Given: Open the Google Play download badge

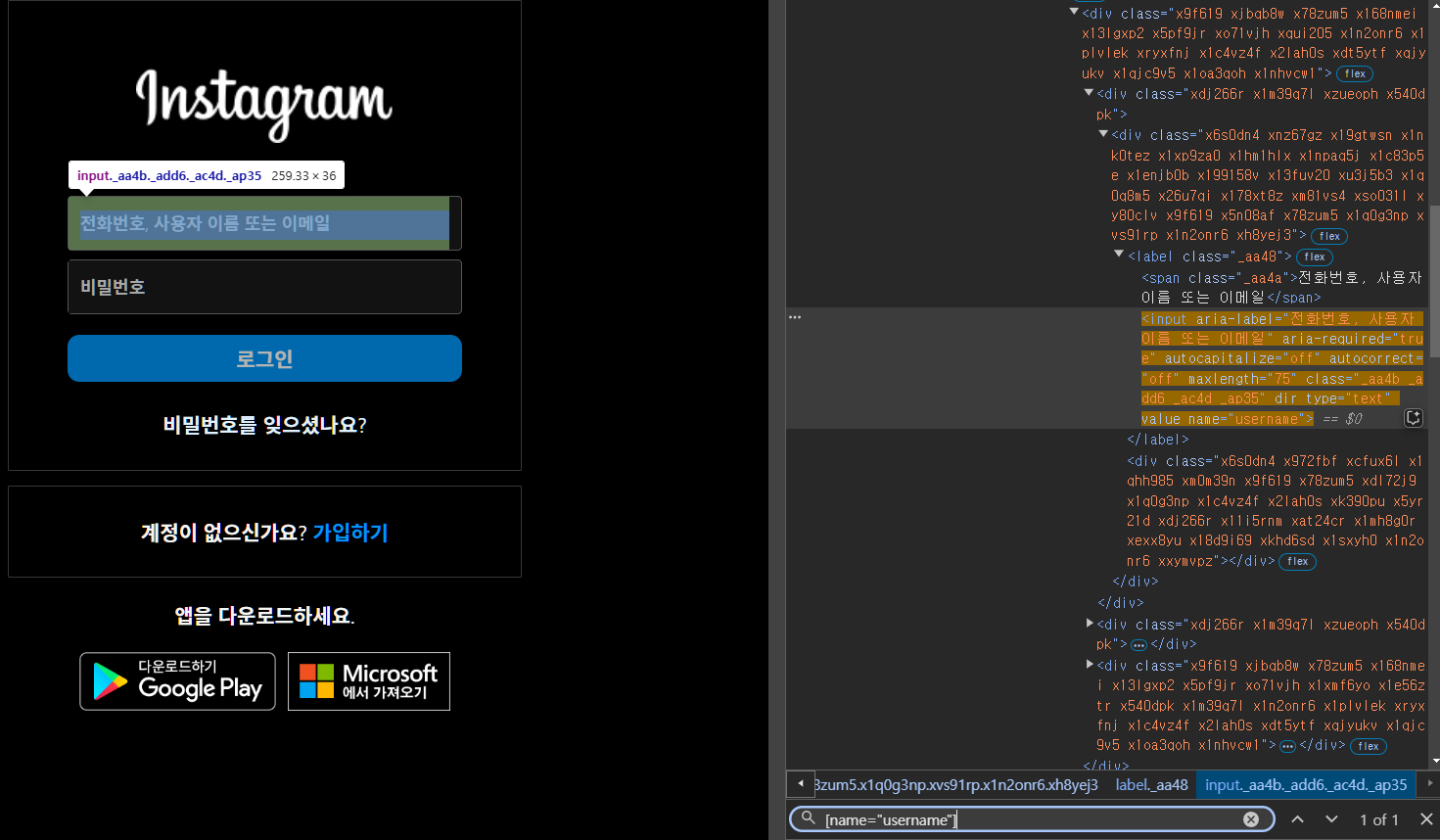Looking at the screenshot, I should pyautogui.click(x=177, y=681).
